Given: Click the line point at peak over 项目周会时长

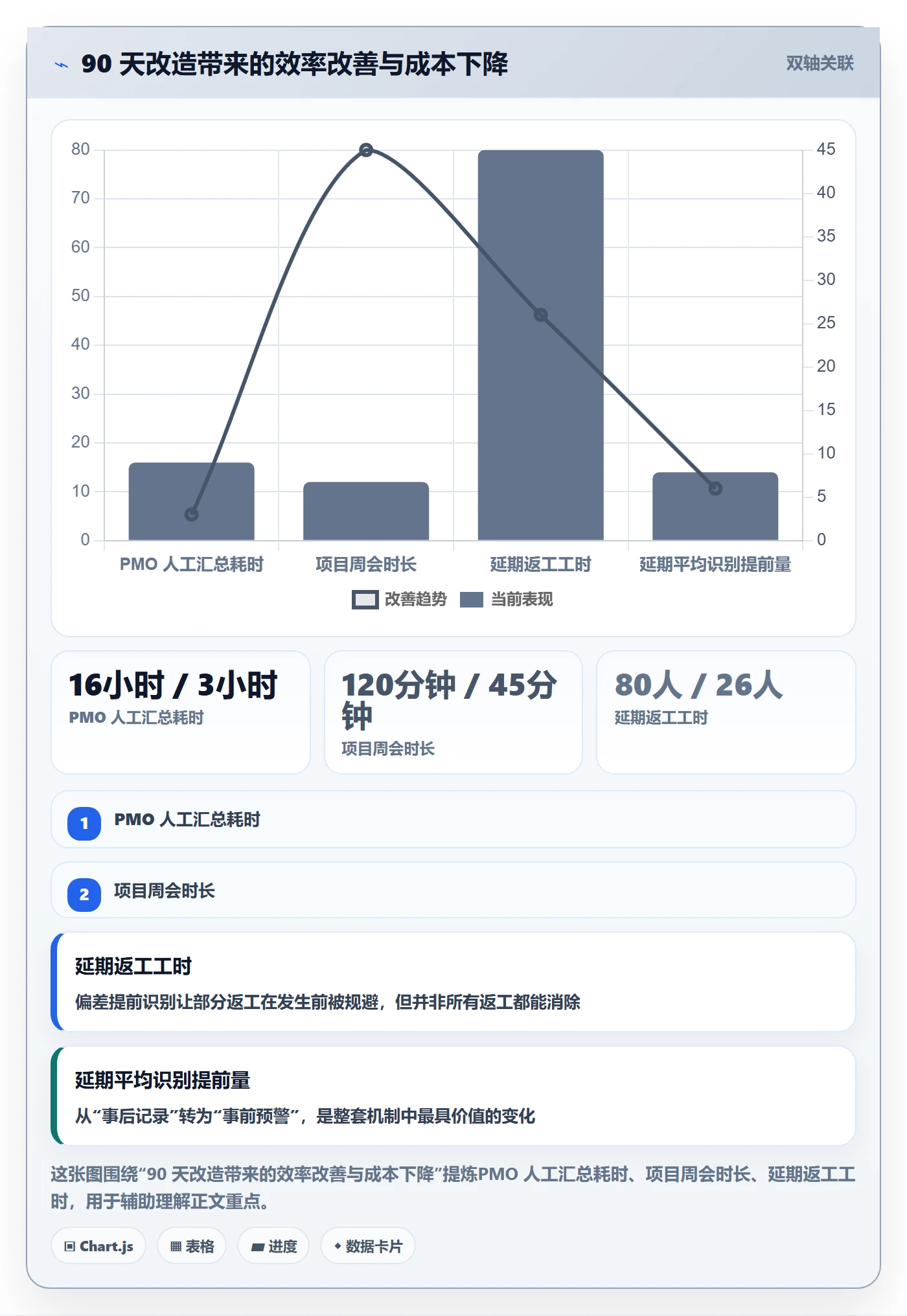Looking at the screenshot, I should coord(366,150).
